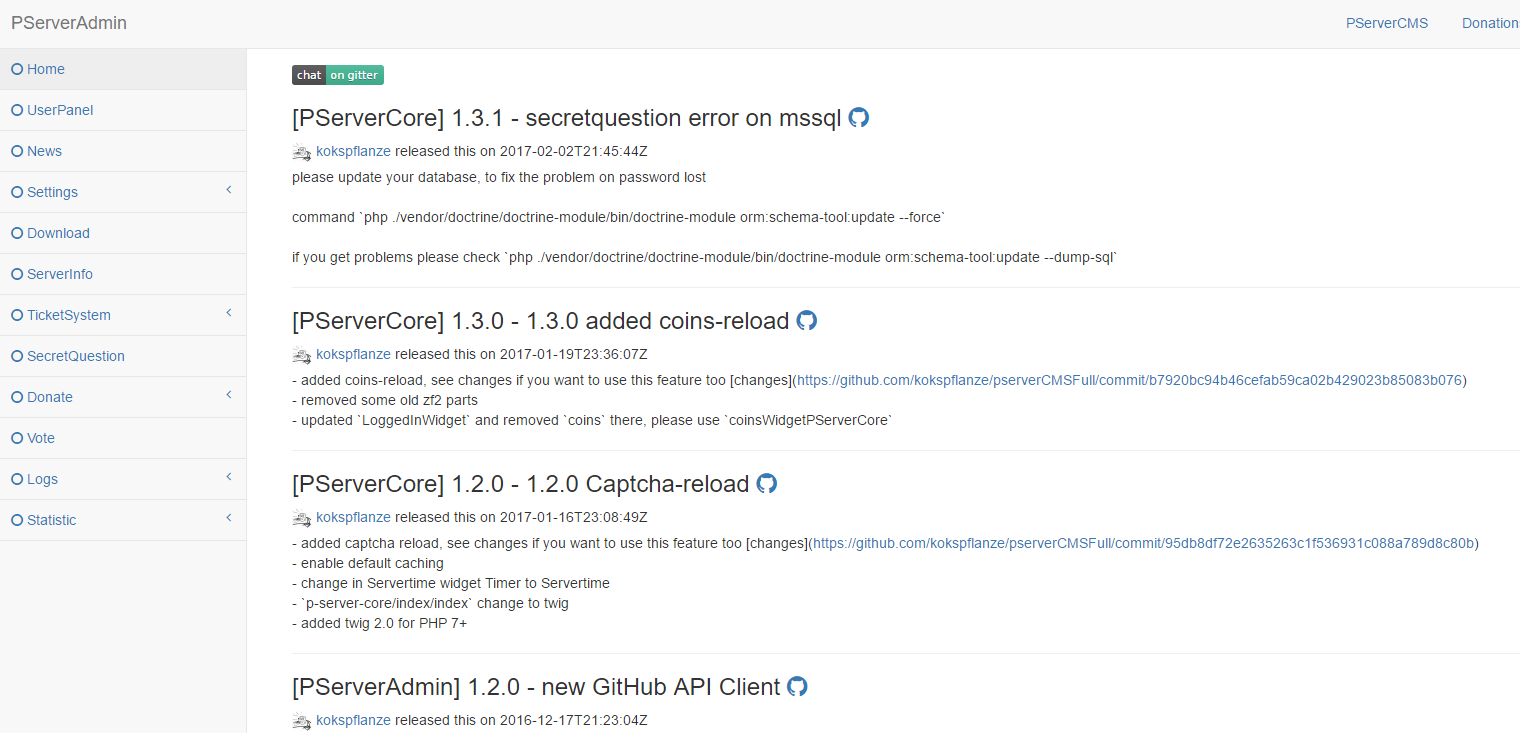This screenshot has height=733, width=1520.
Task: Expand the Settings sidebar menu
Action: [228, 190]
